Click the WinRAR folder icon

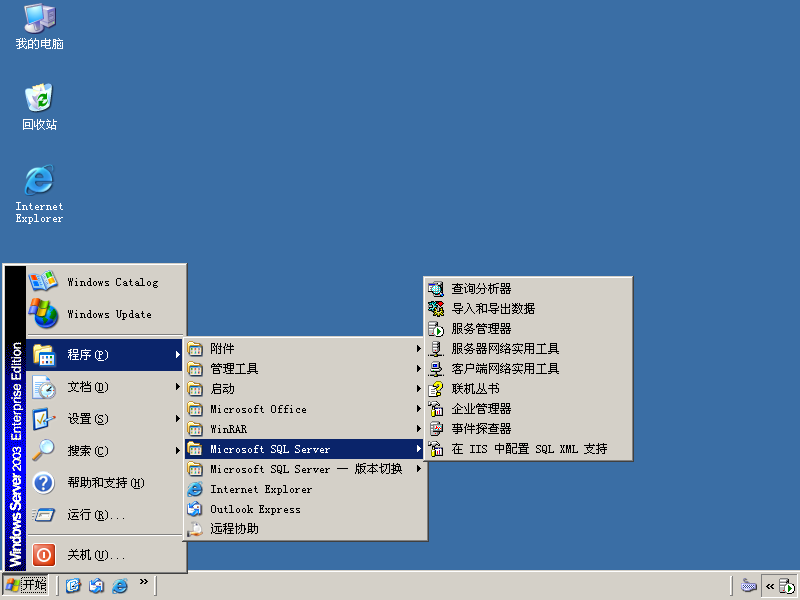[195, 429]
